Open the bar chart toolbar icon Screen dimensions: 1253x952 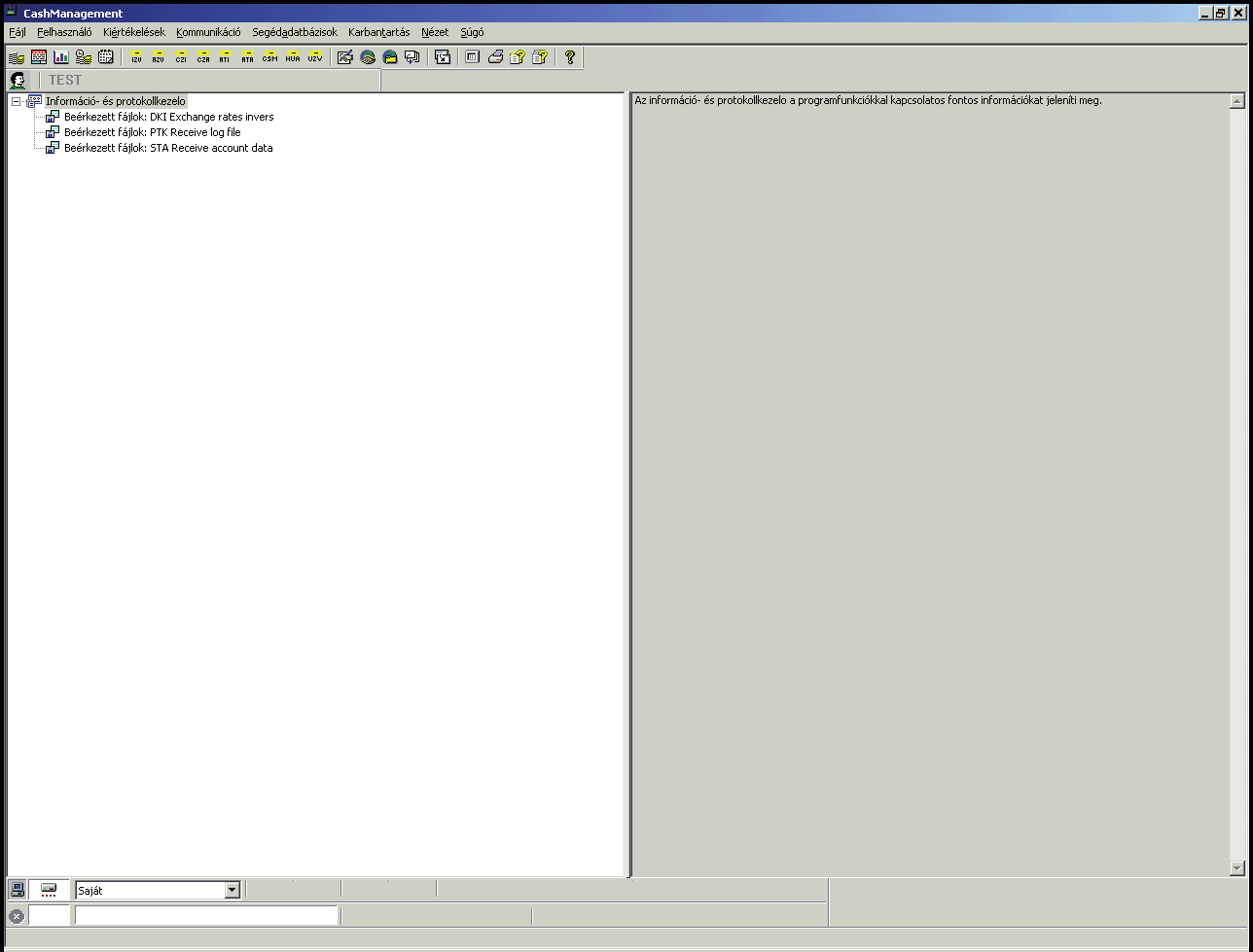[61, 57]
